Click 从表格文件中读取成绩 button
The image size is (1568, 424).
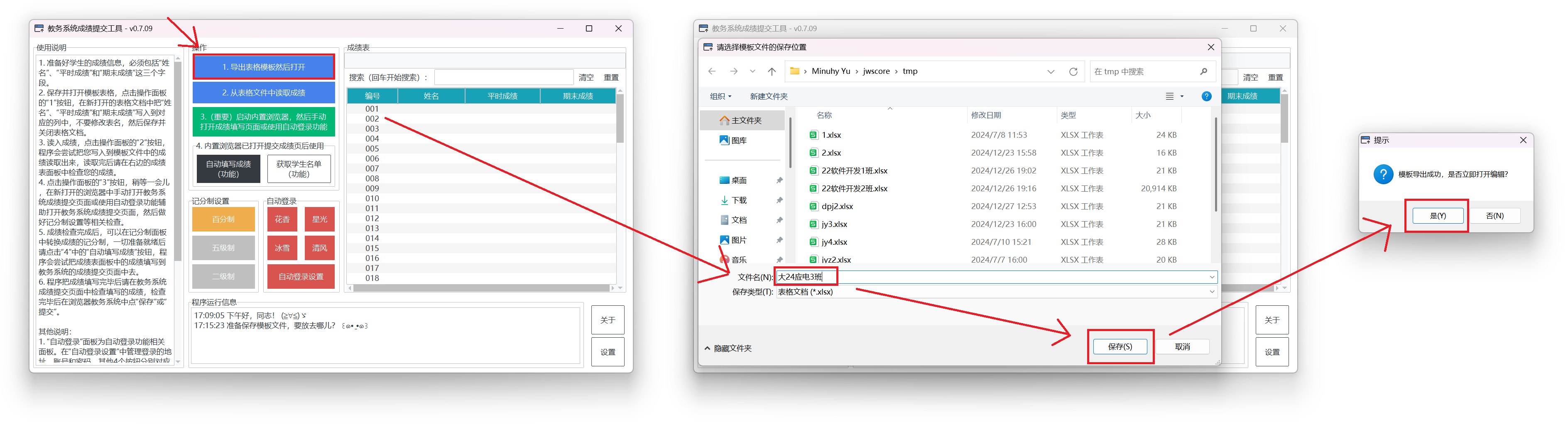(264, 93)
